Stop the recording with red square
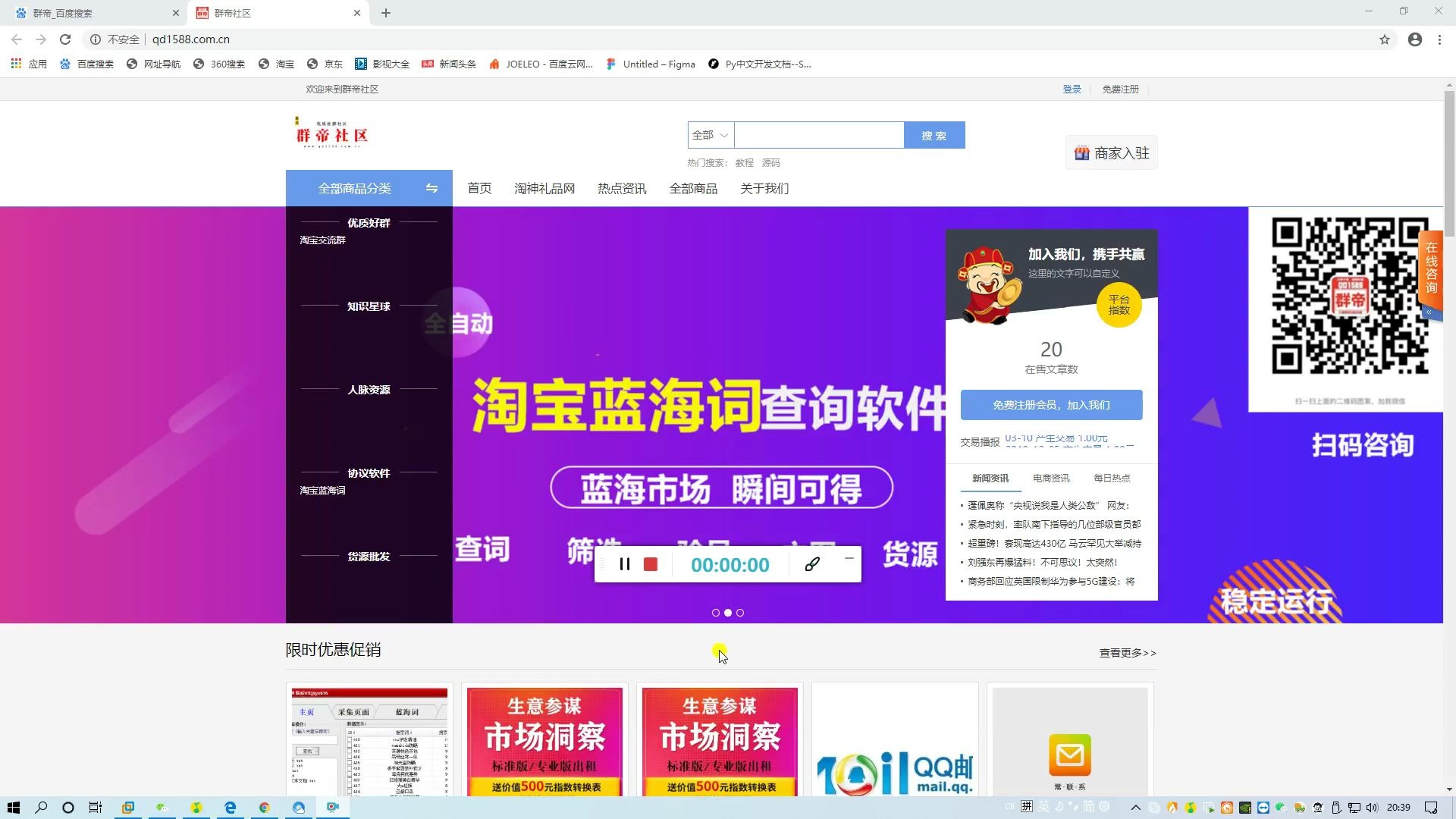 click(651, 564)
